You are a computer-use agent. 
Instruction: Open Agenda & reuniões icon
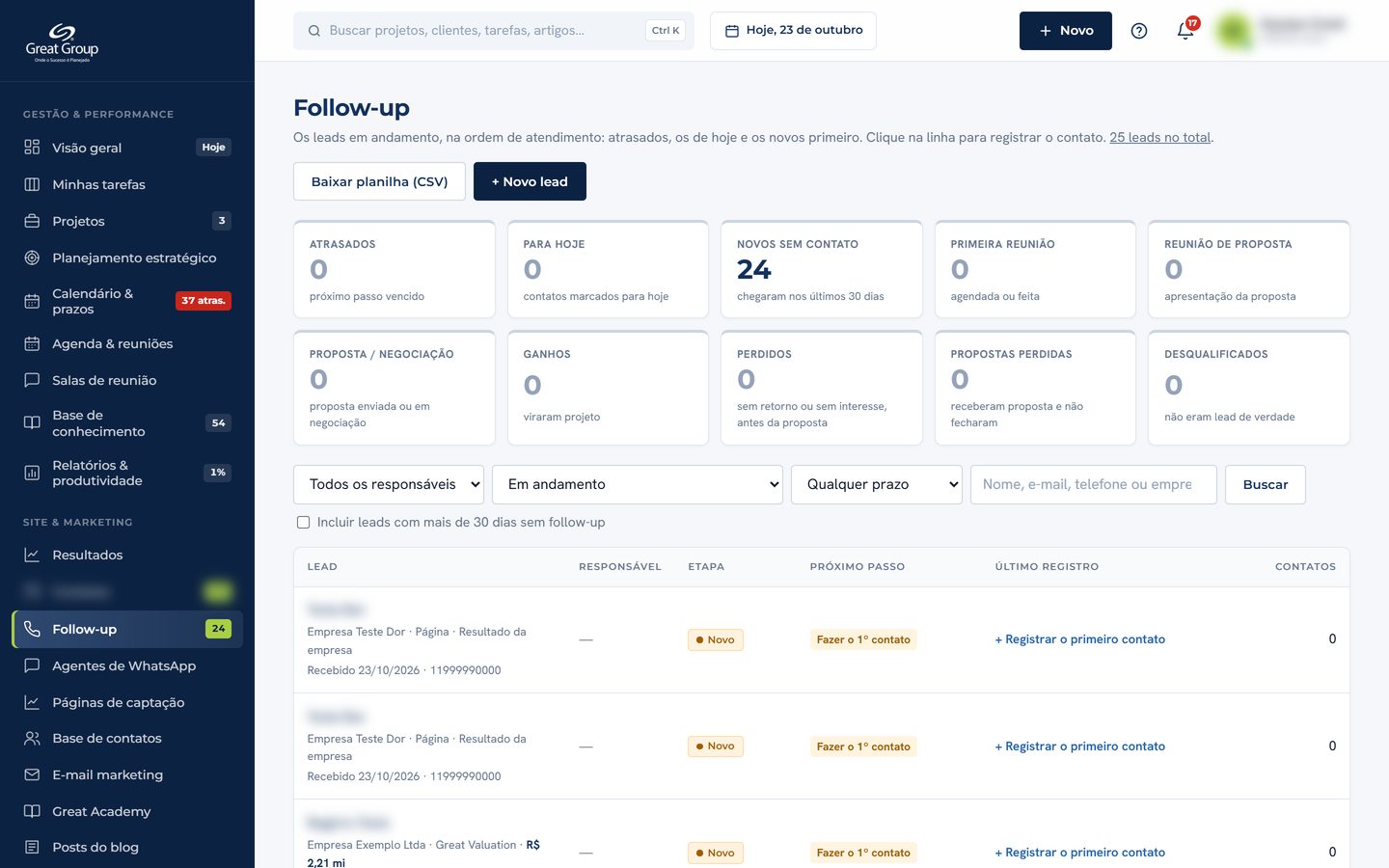coord(32,343)
